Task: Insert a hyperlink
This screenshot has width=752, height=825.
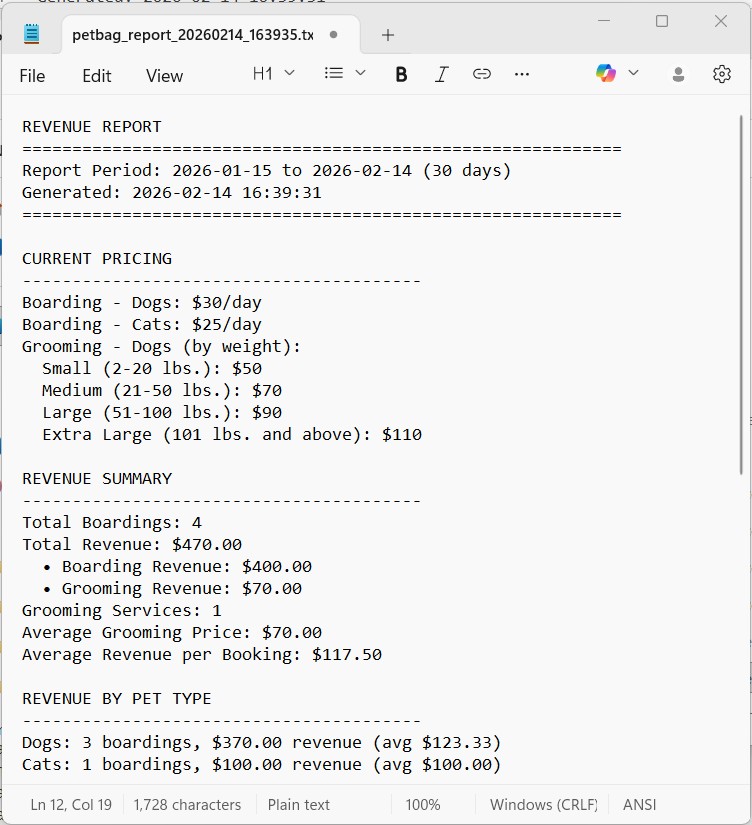Action: (481, 74)
